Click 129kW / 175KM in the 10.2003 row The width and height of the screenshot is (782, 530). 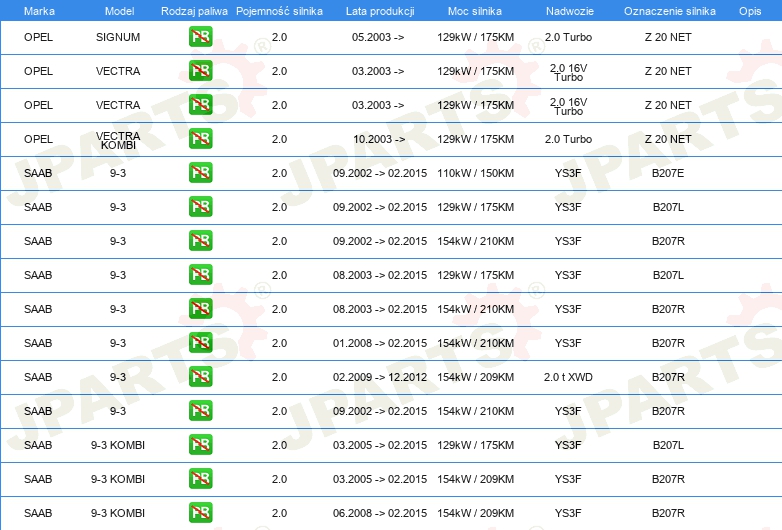(475, 139)
